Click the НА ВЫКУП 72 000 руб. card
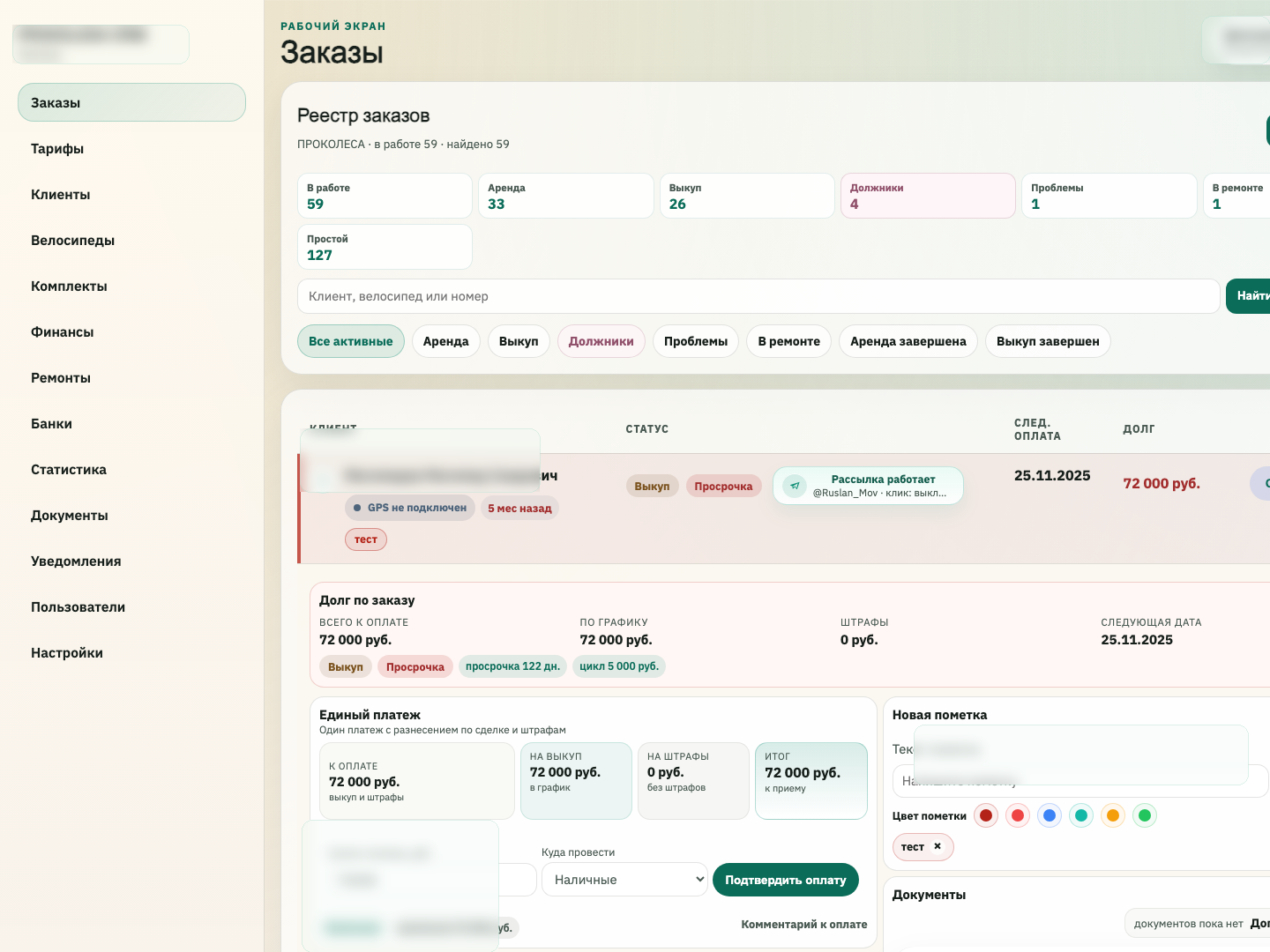Viewport: 1270px width, 952px height. 576,781
